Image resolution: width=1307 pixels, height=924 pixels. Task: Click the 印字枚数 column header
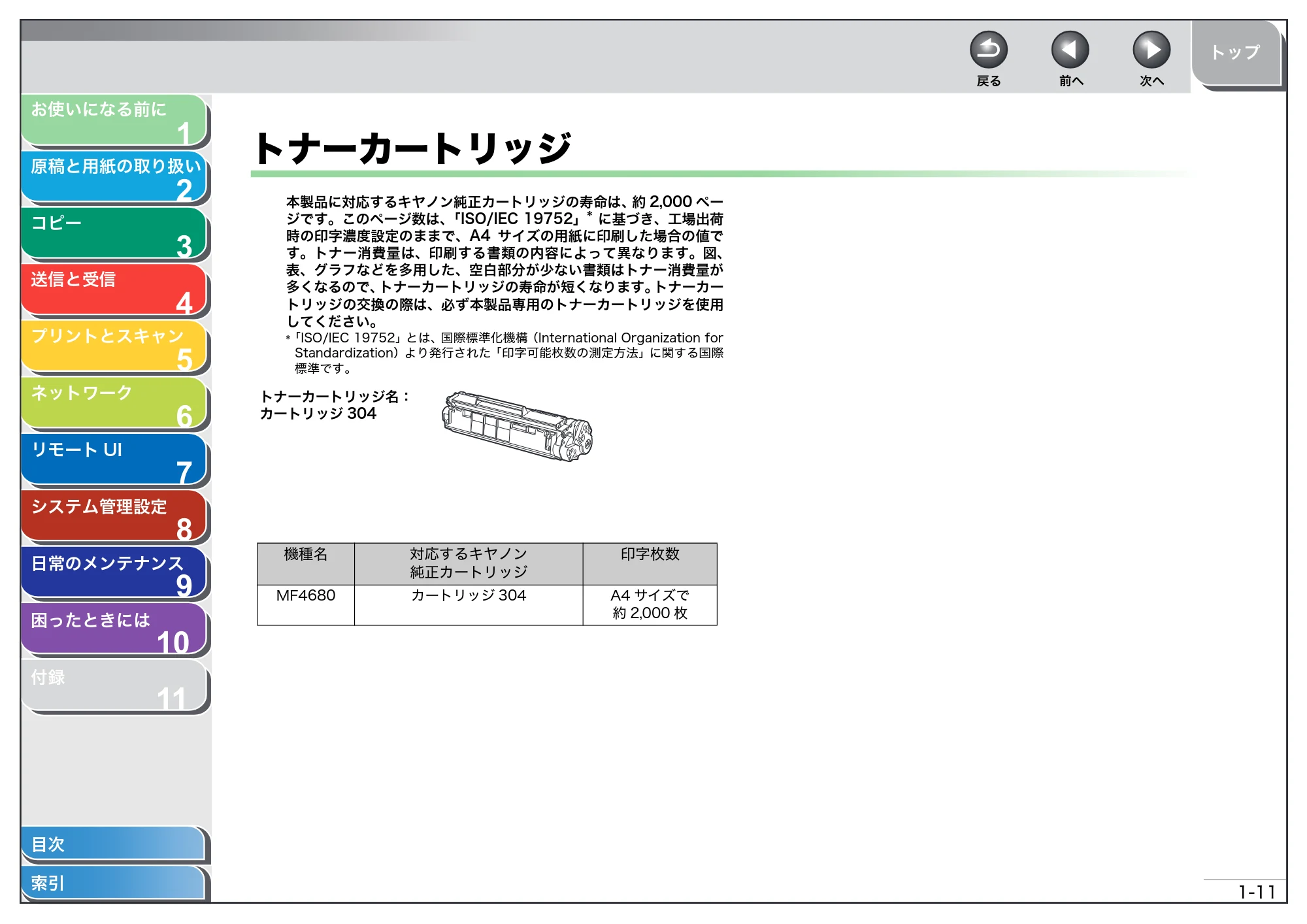pyautogui.click(x=650, y=564)
